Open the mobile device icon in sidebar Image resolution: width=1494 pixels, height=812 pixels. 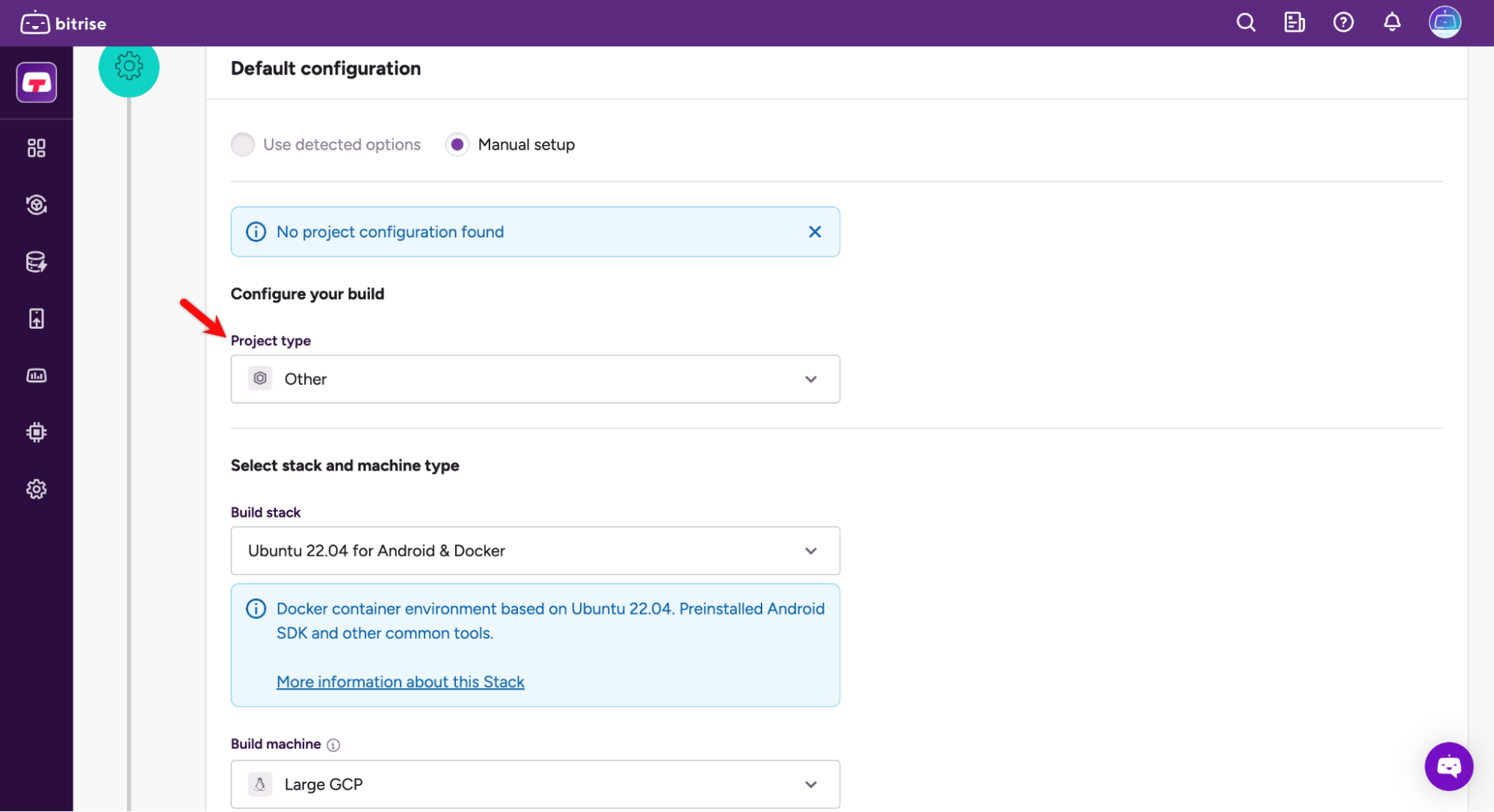37,319
